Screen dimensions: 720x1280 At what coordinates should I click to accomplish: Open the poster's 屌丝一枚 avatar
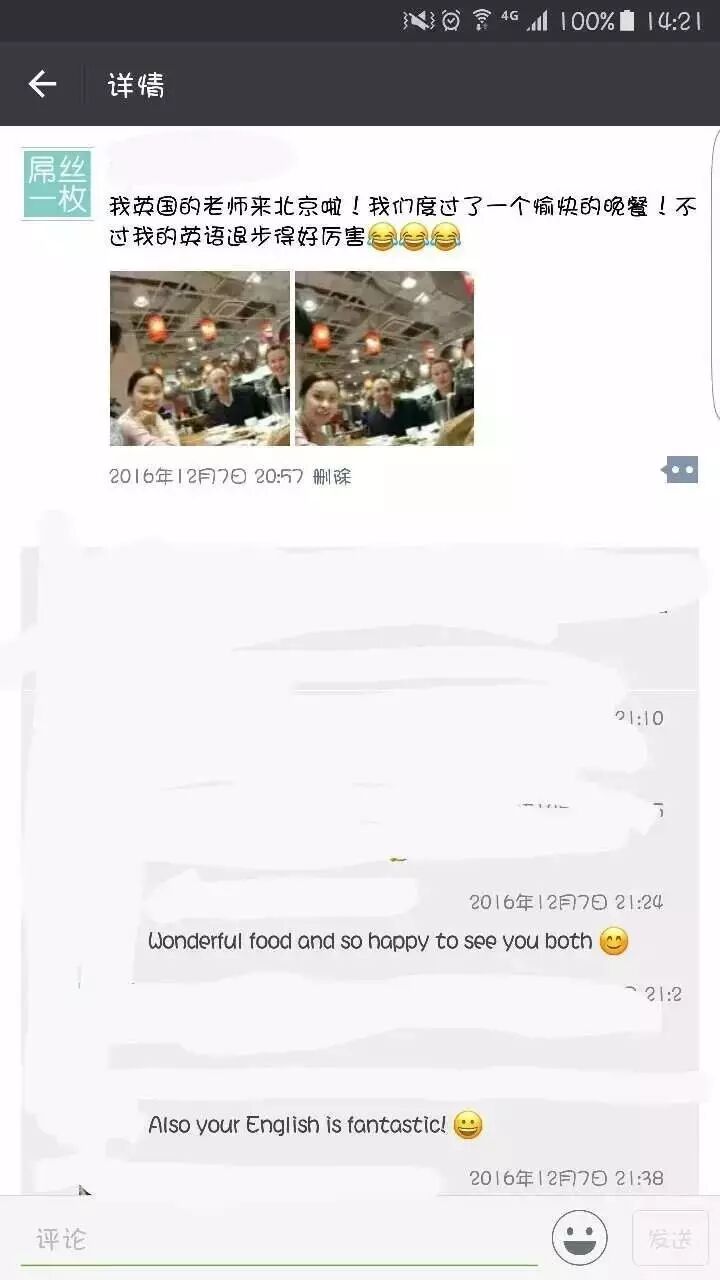click(x=58, y=183)
